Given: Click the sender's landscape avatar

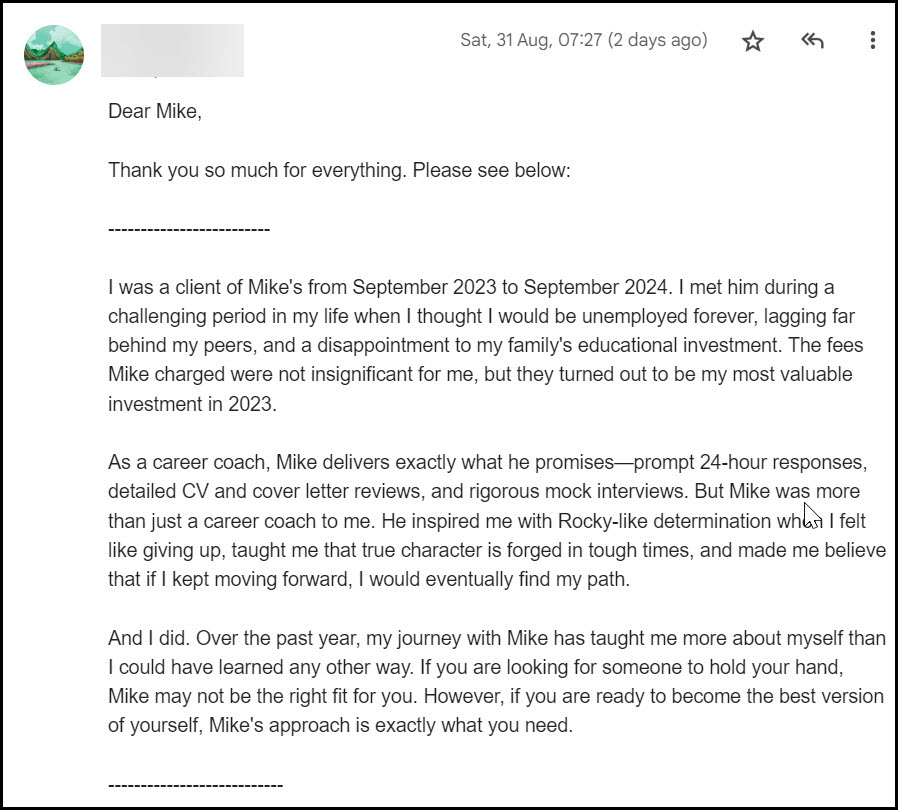Looking at the screenshot, I should 53,55.
